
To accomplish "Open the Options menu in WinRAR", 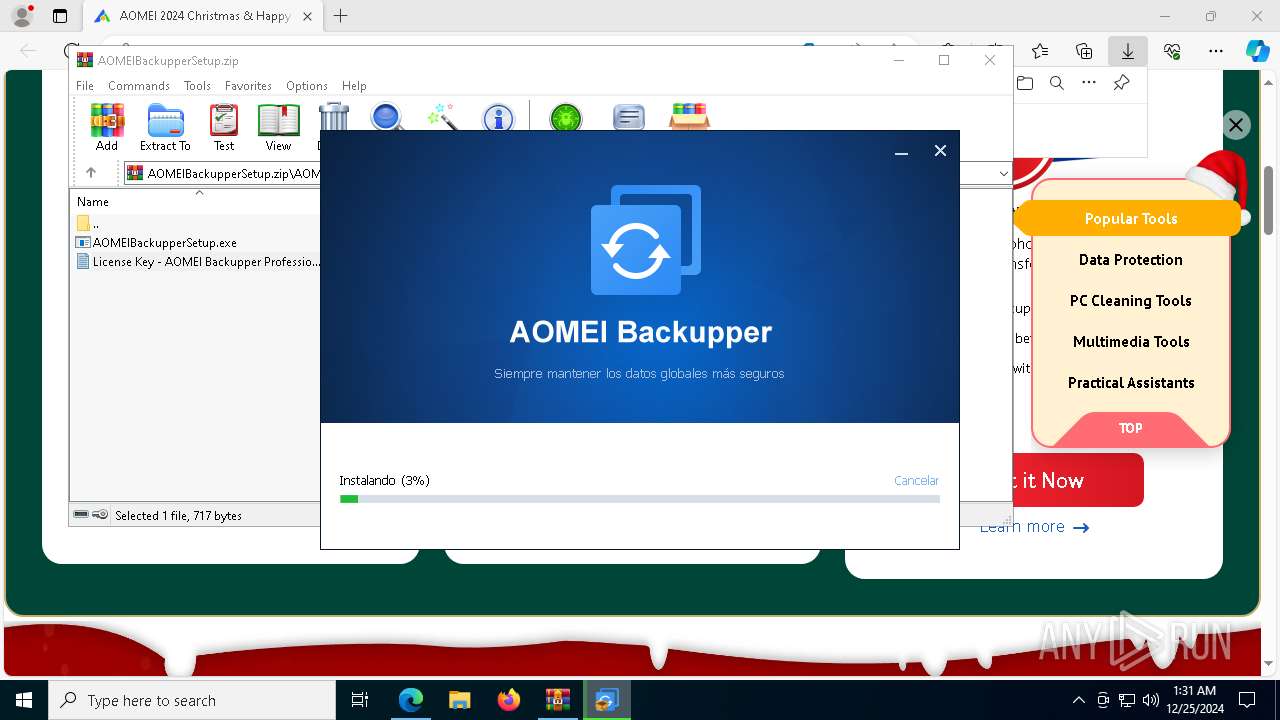I will click(307, 86).
